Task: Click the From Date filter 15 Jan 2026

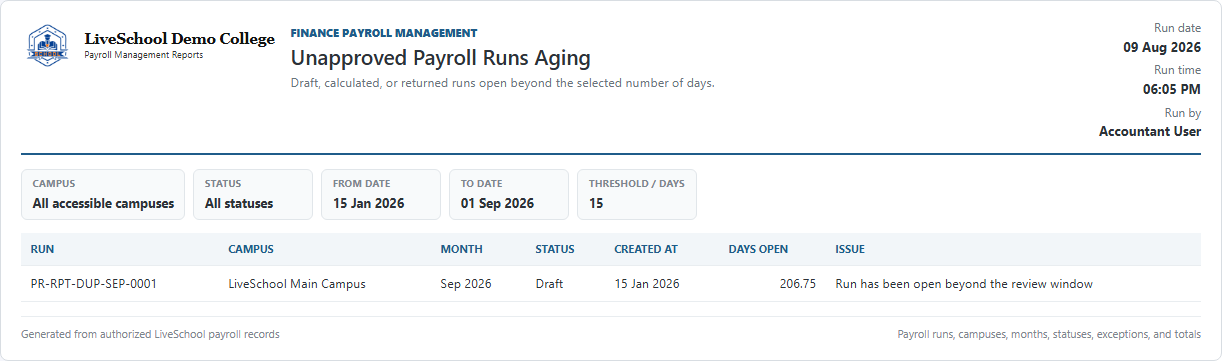Action: [x=380, y=194]
